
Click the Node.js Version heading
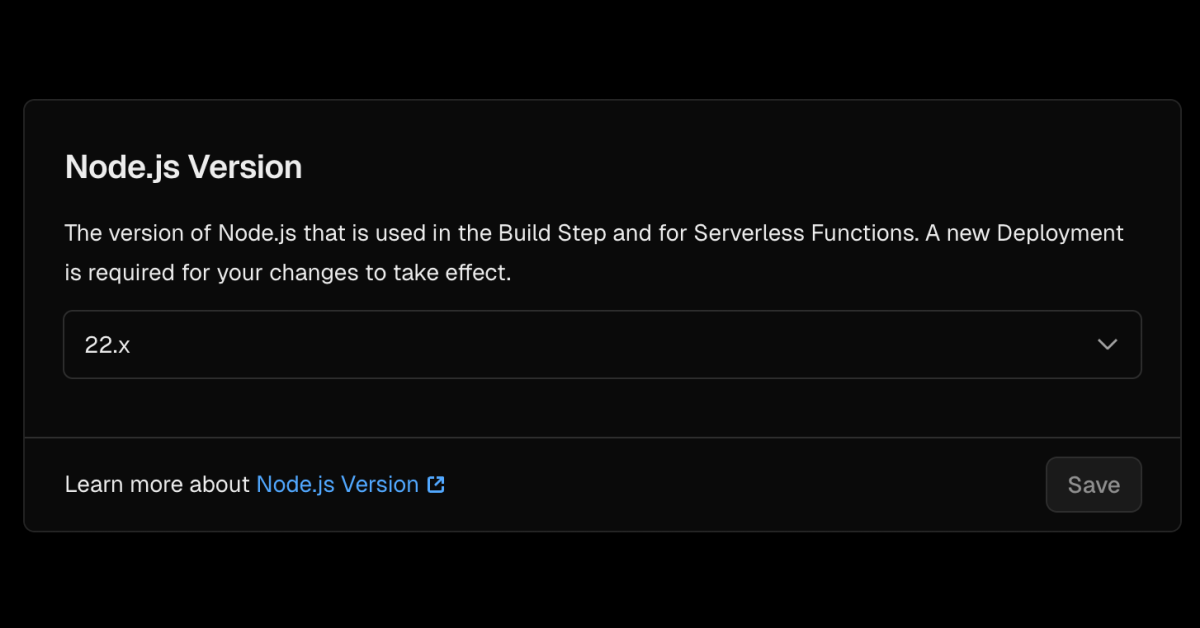183,166
